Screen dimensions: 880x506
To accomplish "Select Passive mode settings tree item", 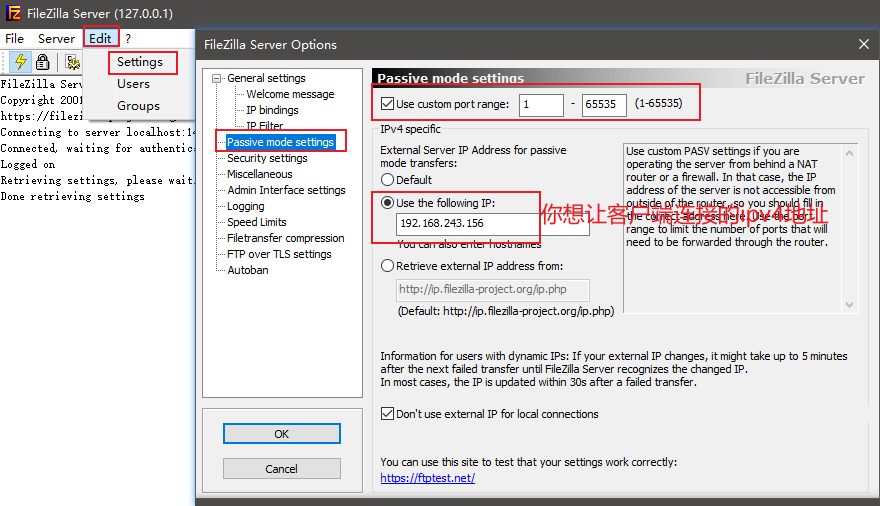I will click(x=281, y=142).
